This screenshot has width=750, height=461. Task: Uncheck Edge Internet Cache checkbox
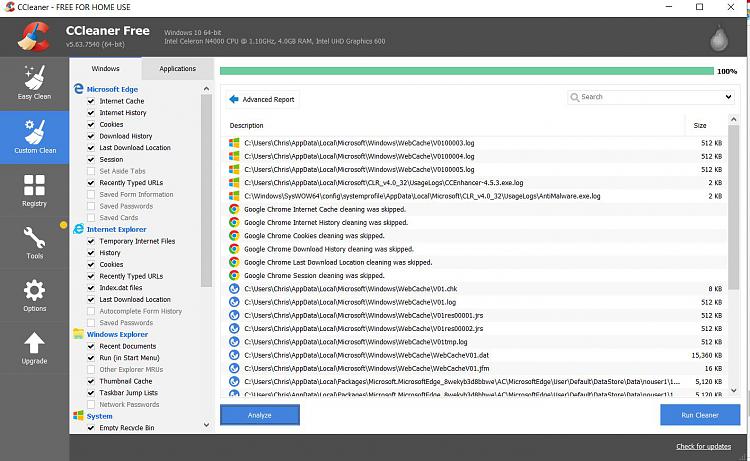pos(91,101)
